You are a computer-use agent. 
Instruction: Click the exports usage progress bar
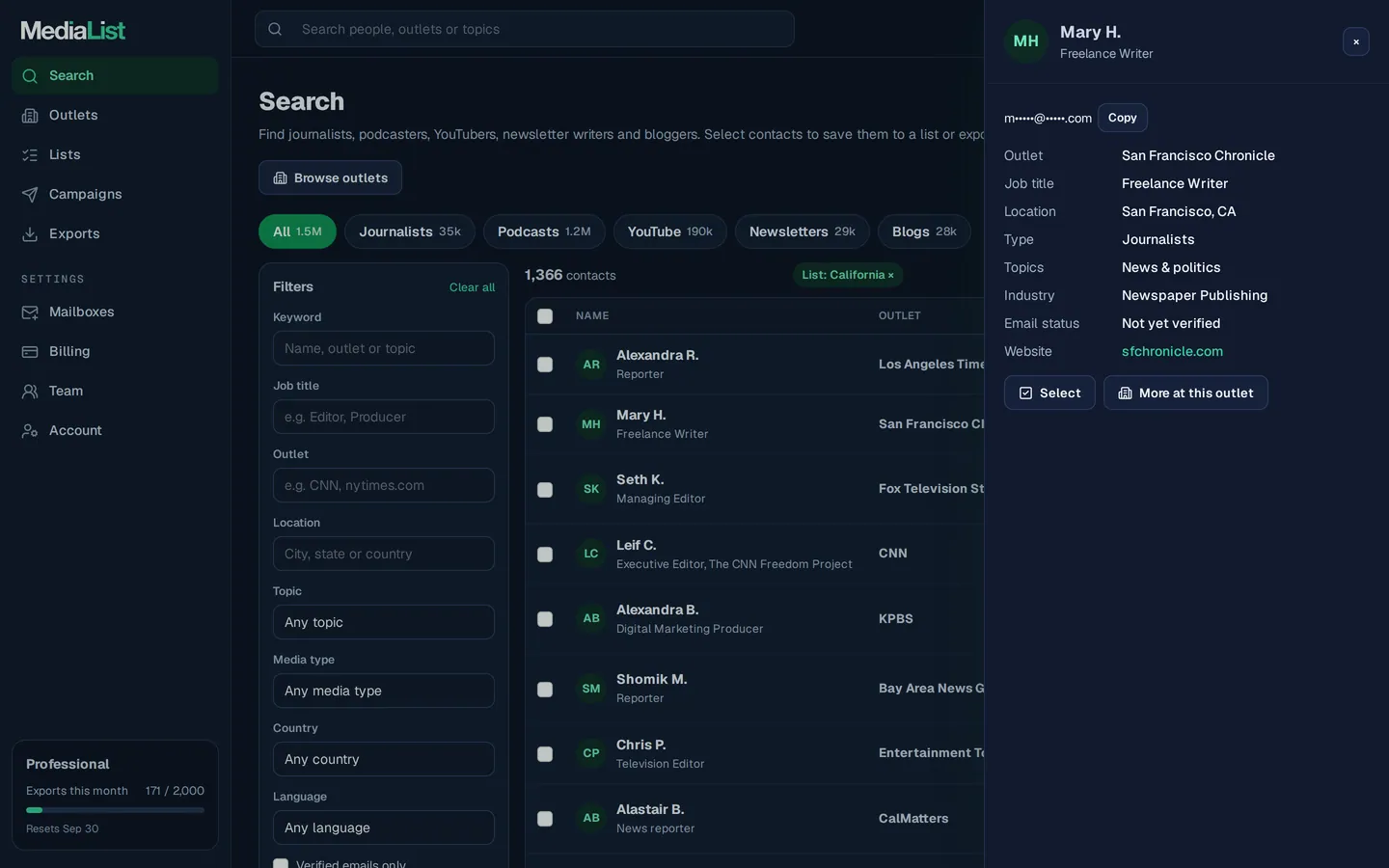click(x=115, y=810)
